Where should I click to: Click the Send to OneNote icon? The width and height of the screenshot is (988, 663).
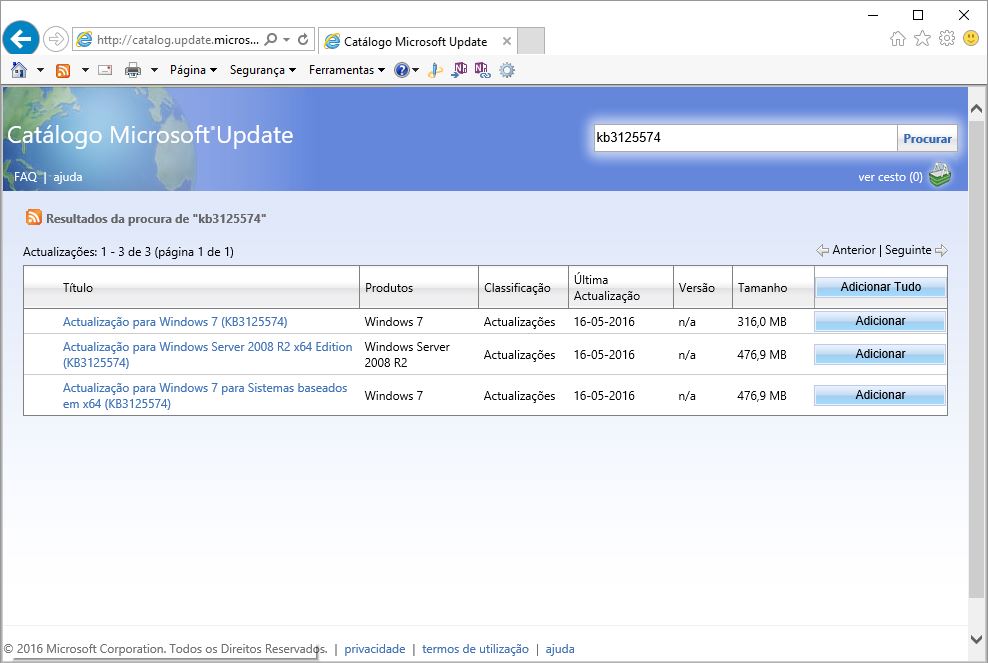pyautogui.click(x=459, y=70)
